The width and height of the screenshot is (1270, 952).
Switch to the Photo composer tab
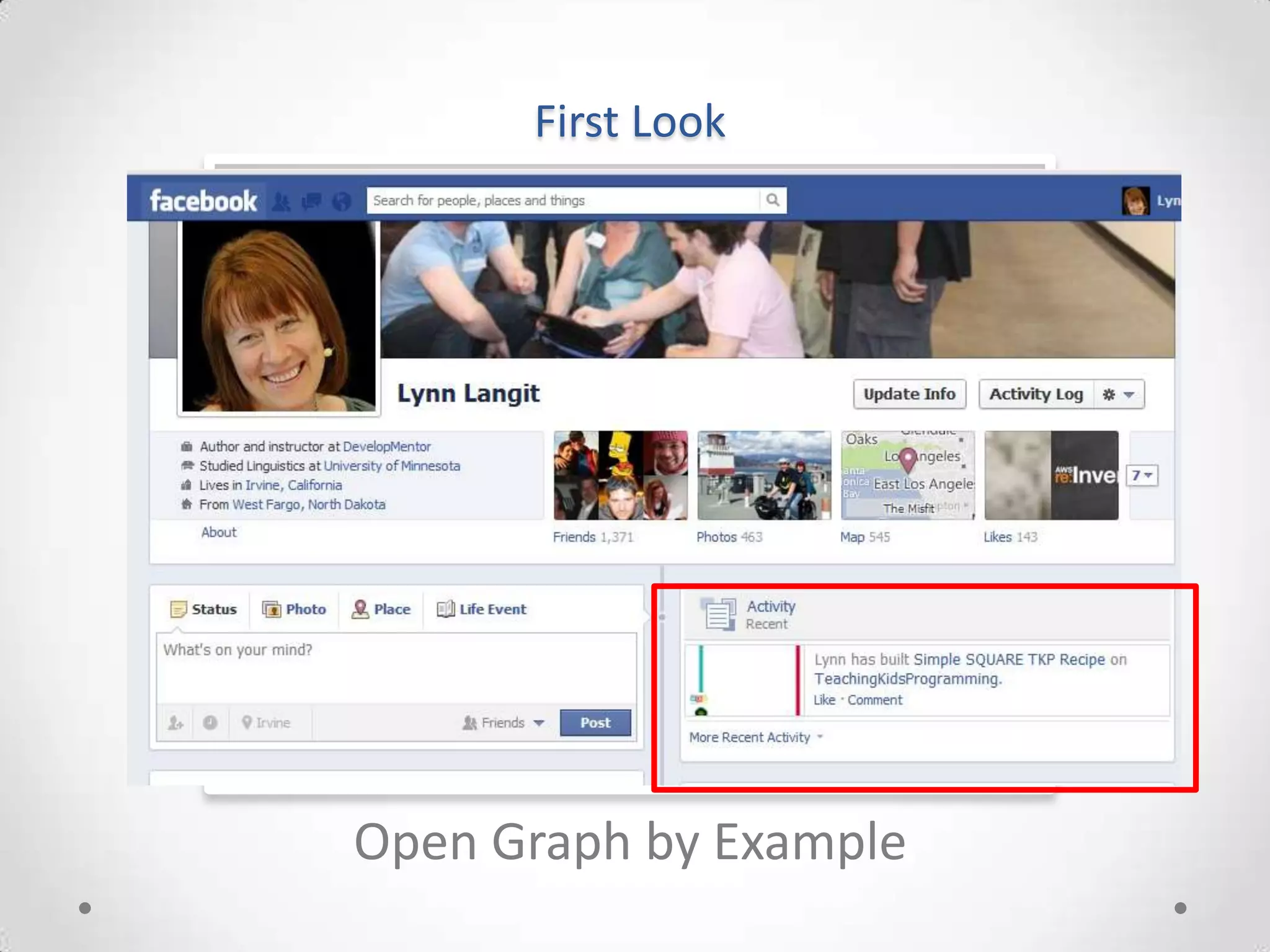click(x=295, y=609)
